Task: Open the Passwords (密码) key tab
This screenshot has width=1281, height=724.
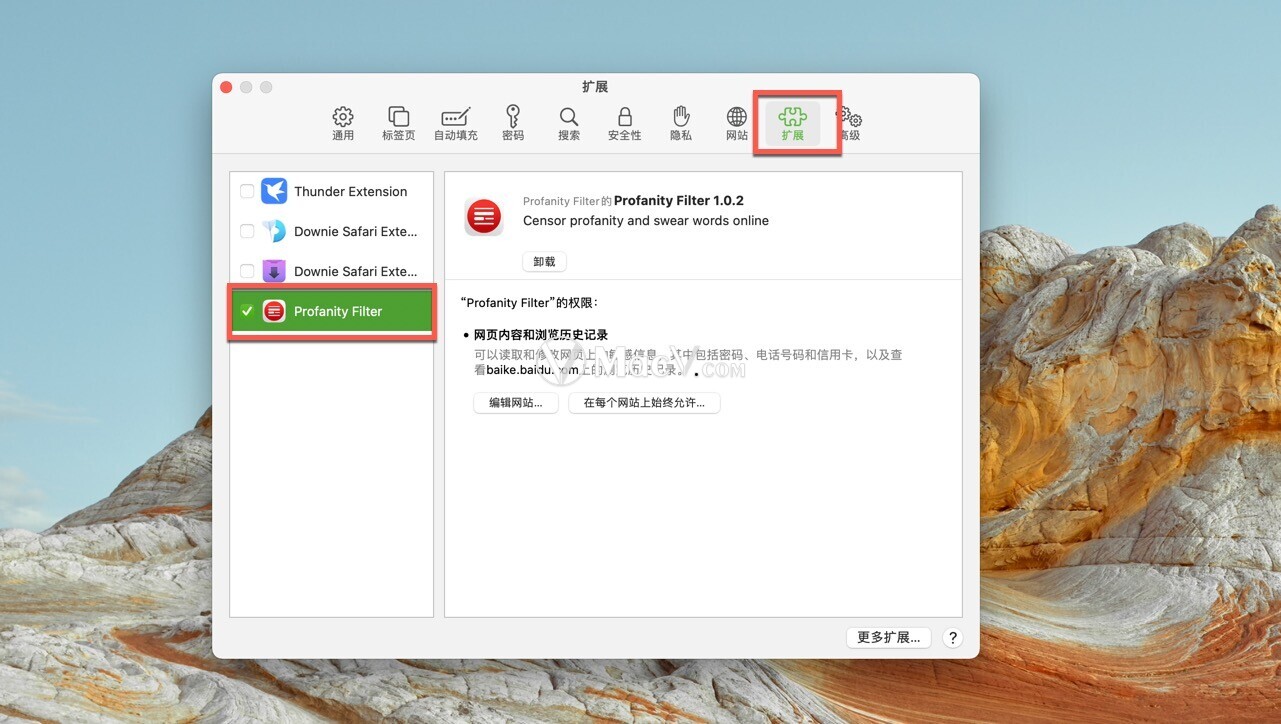Action: point(513,124)
